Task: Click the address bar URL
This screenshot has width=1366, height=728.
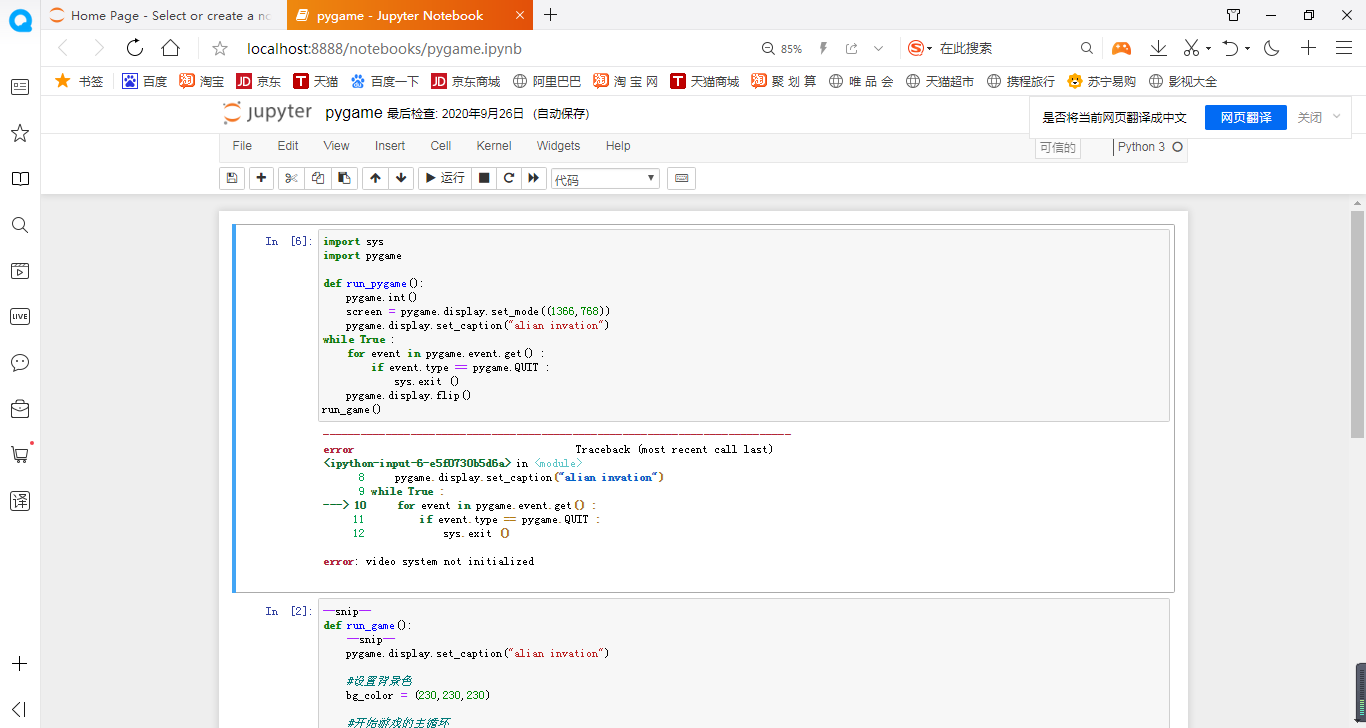Action: (385, 48)
